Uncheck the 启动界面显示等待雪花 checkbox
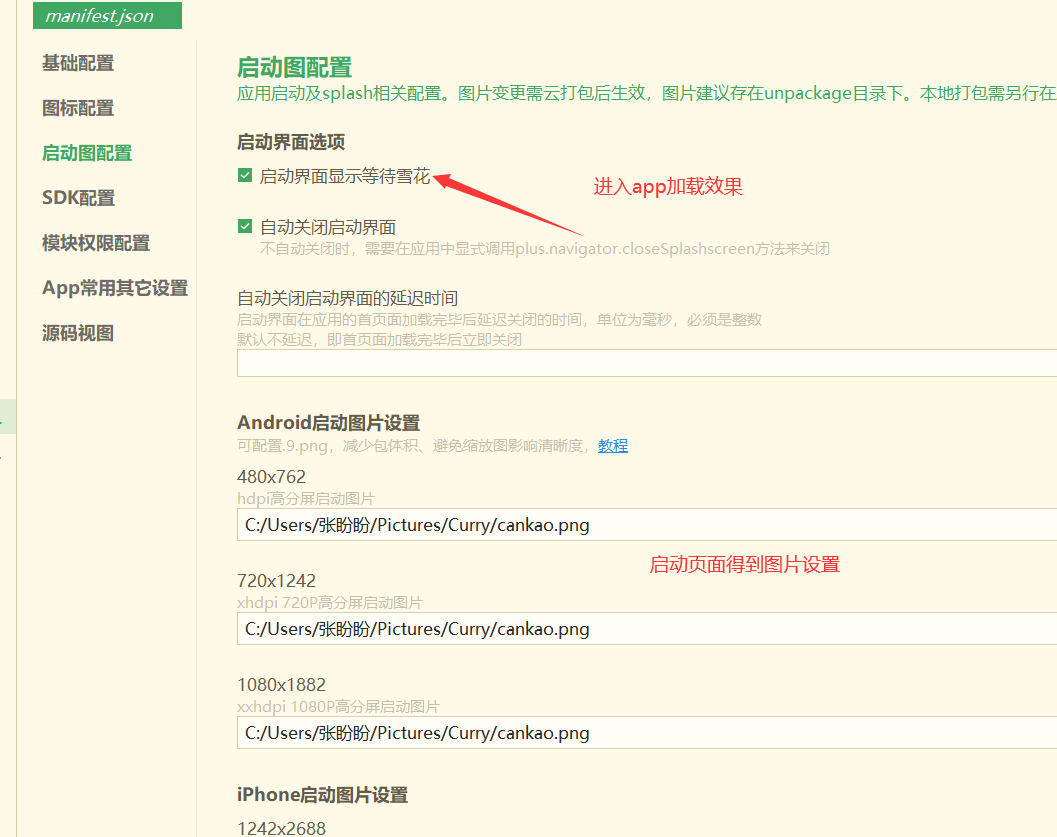 pos(245,176)
